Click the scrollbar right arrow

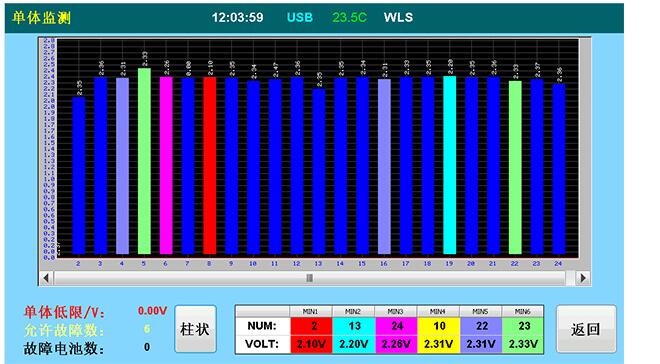583,278
